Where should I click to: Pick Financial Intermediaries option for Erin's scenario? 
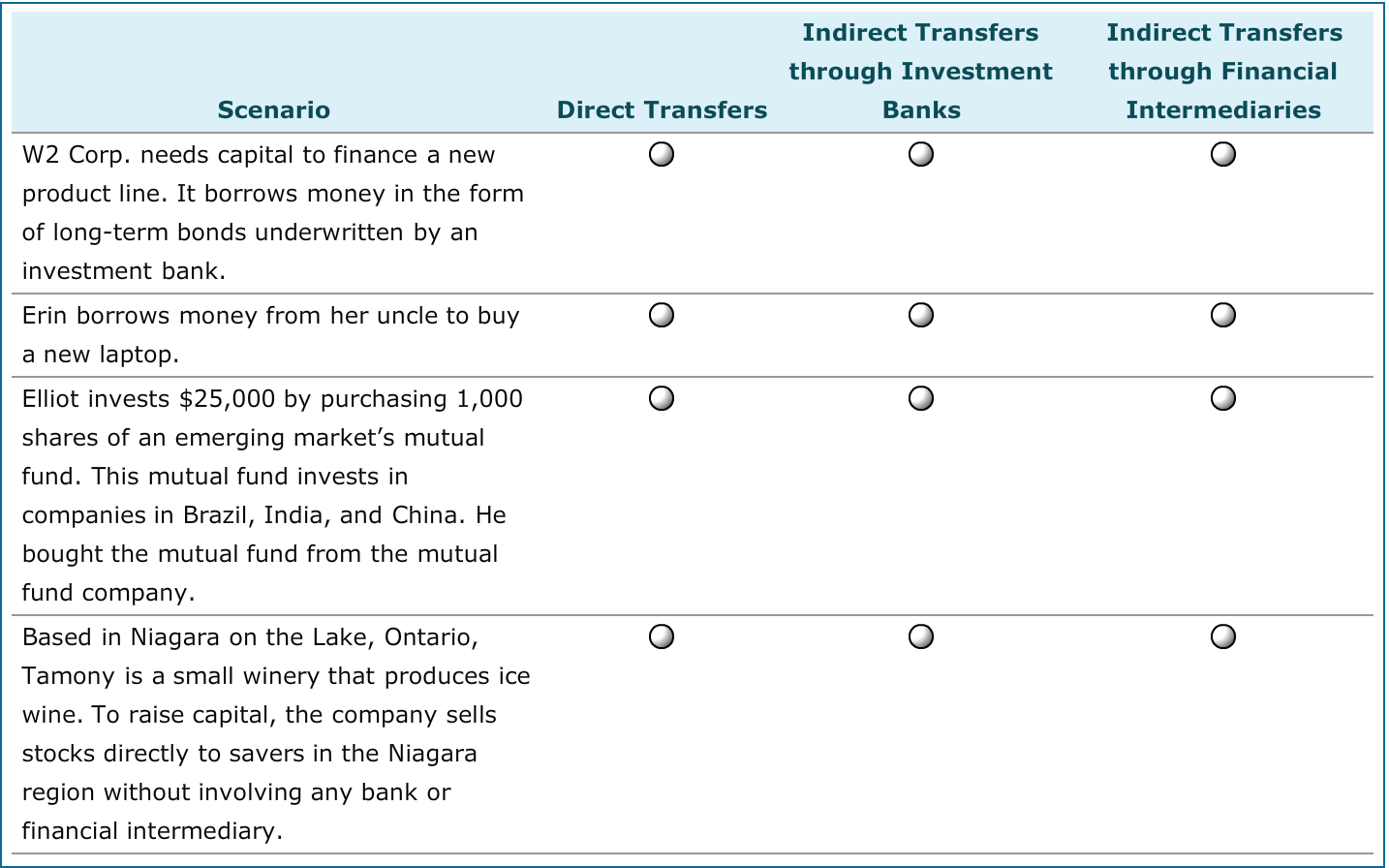tap(1223, 314)
